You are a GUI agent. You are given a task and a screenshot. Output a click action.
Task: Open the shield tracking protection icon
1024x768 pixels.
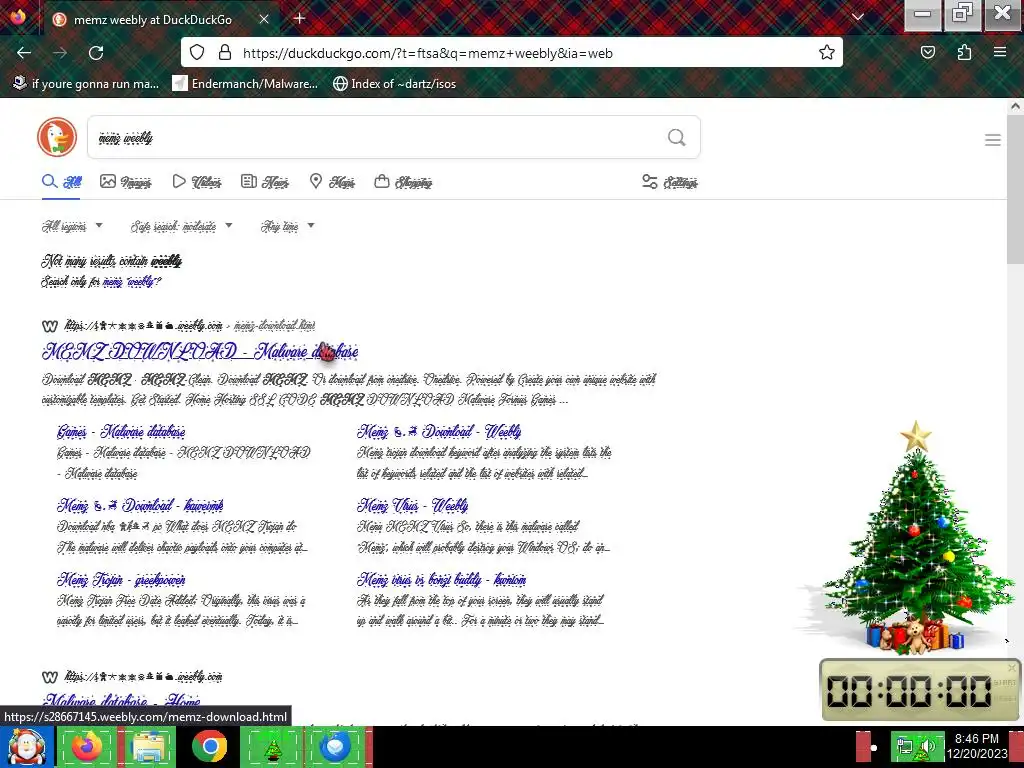click(x=197, y=53)
